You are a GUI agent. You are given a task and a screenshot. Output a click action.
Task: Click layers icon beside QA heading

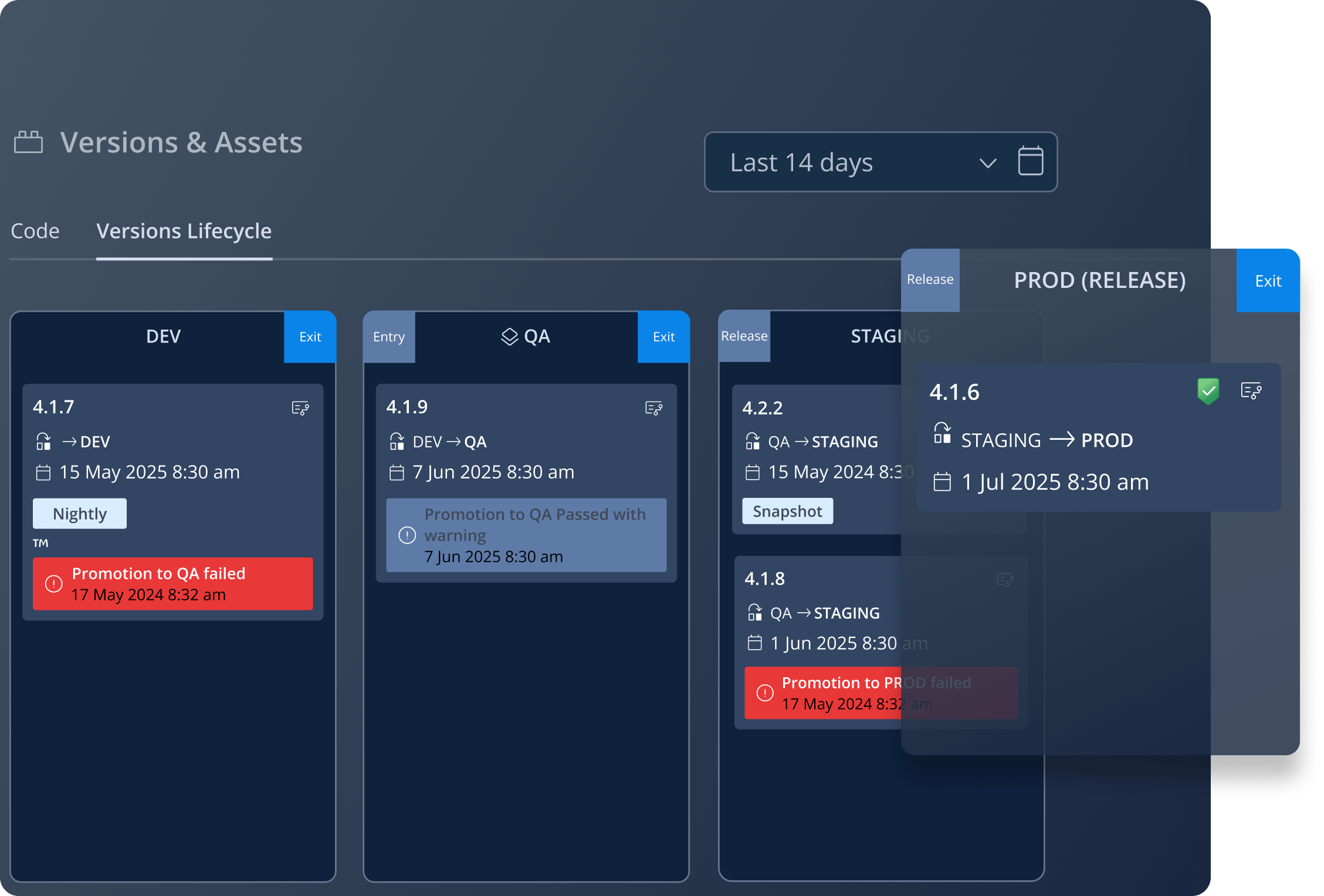pos(509,337)
